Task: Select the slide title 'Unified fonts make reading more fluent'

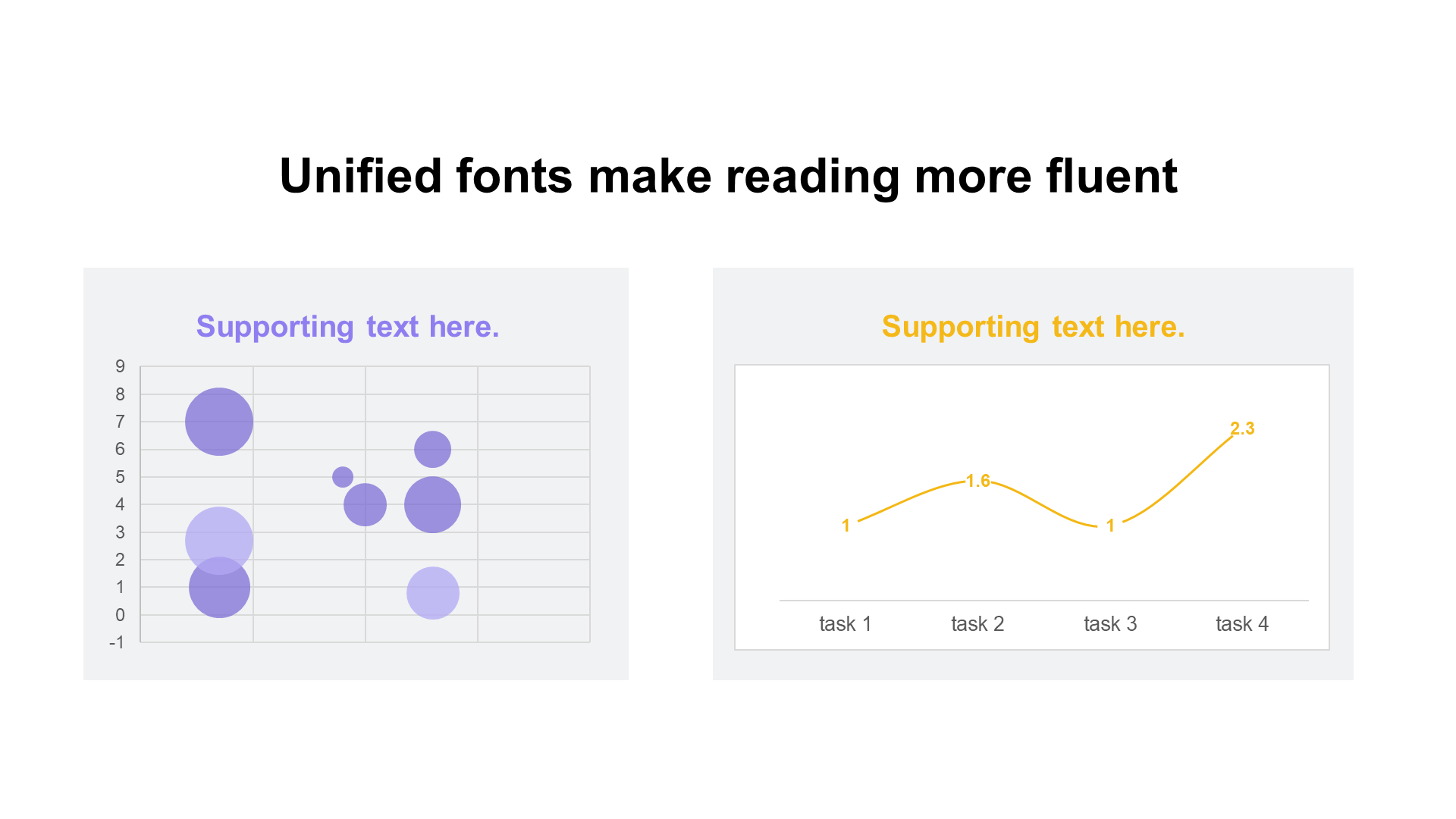Action: click(728, 176)
